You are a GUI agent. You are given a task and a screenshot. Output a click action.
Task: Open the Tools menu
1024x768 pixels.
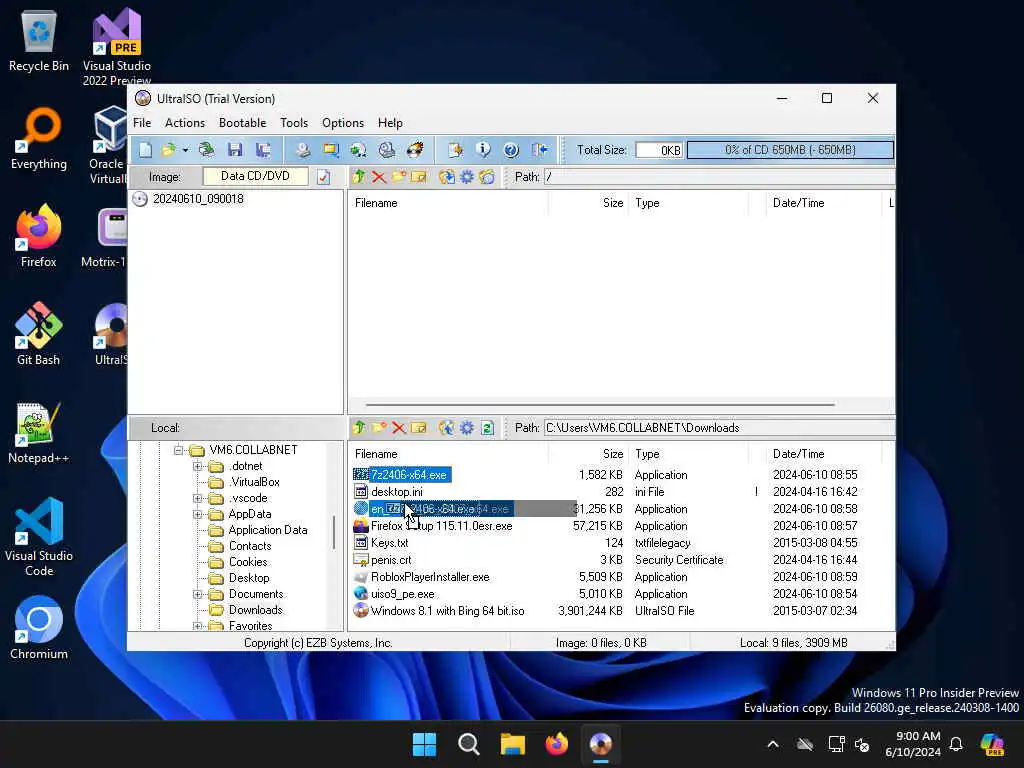point(294,123)
